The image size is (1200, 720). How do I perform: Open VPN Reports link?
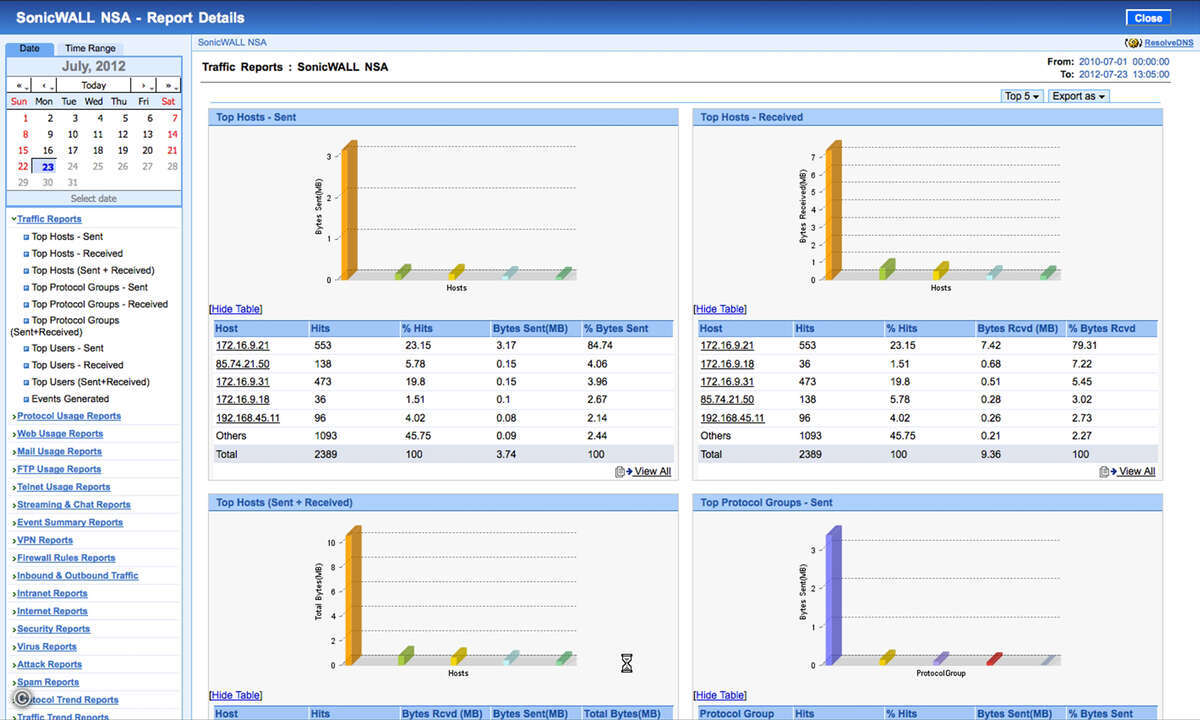[45, 540]
